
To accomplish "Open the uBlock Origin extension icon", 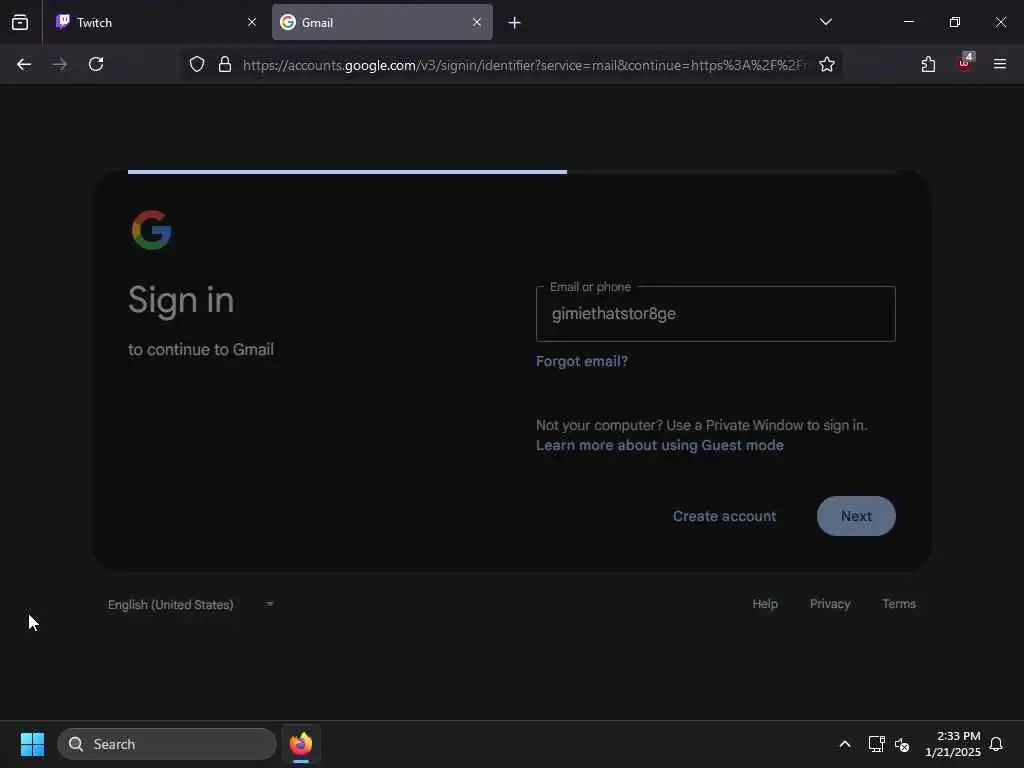I will pyautogui.click(x=965, y=63).
